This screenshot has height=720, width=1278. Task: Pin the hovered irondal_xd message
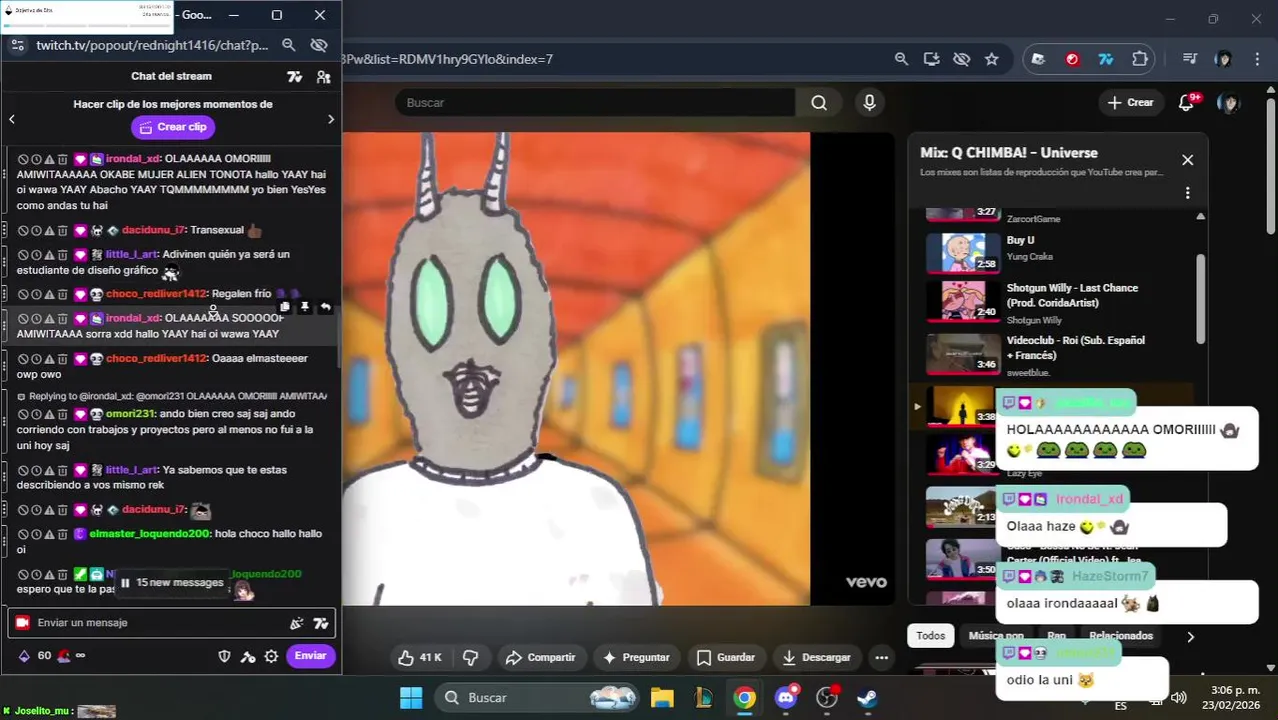coord(305,308)
